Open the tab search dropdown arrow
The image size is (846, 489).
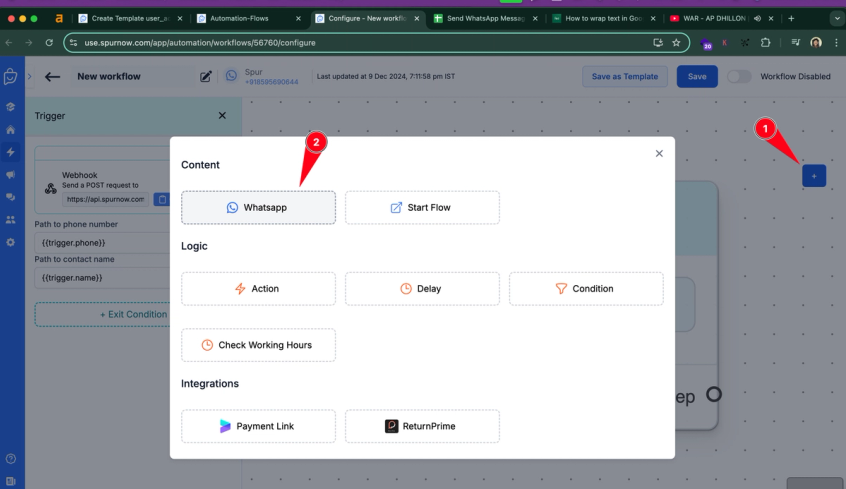tap(837, 18)
